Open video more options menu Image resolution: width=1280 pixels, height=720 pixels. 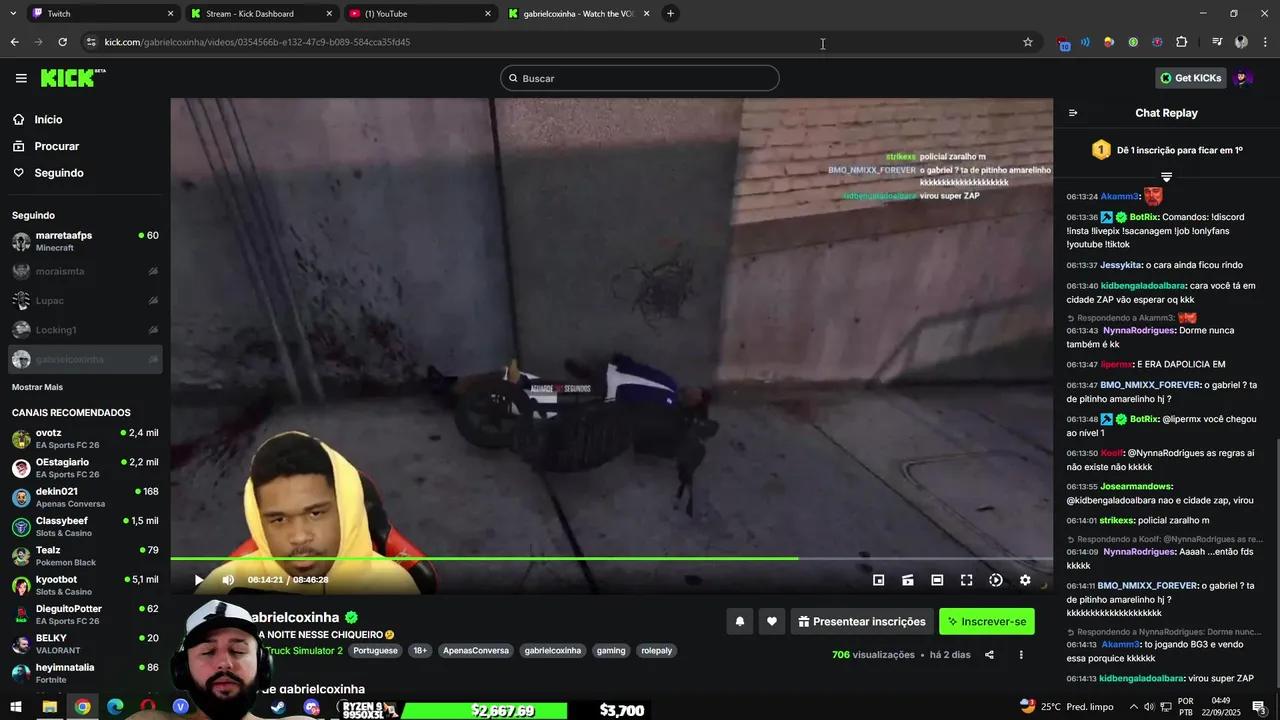(x=1021, y=655)
